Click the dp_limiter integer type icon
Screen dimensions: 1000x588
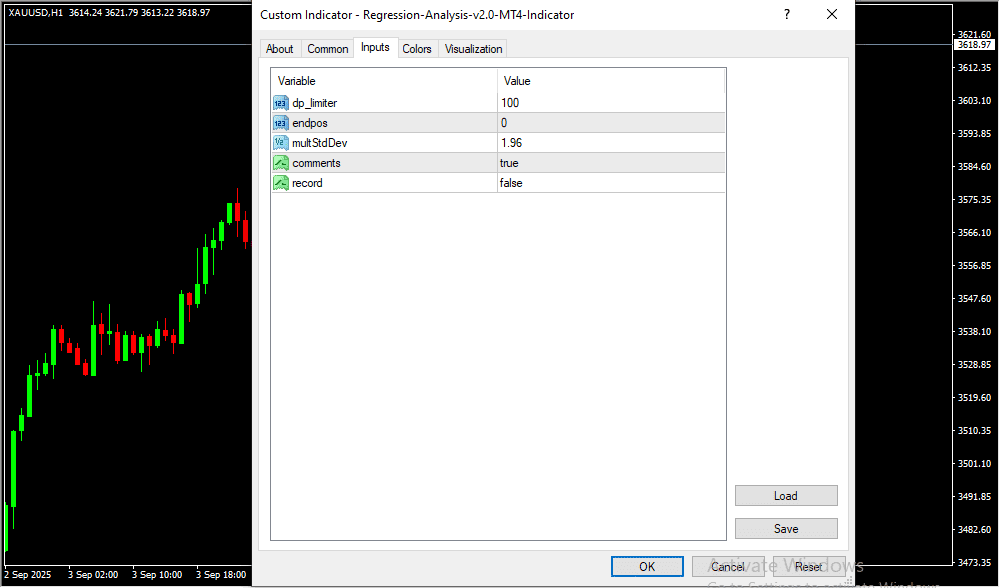[281, 103]
